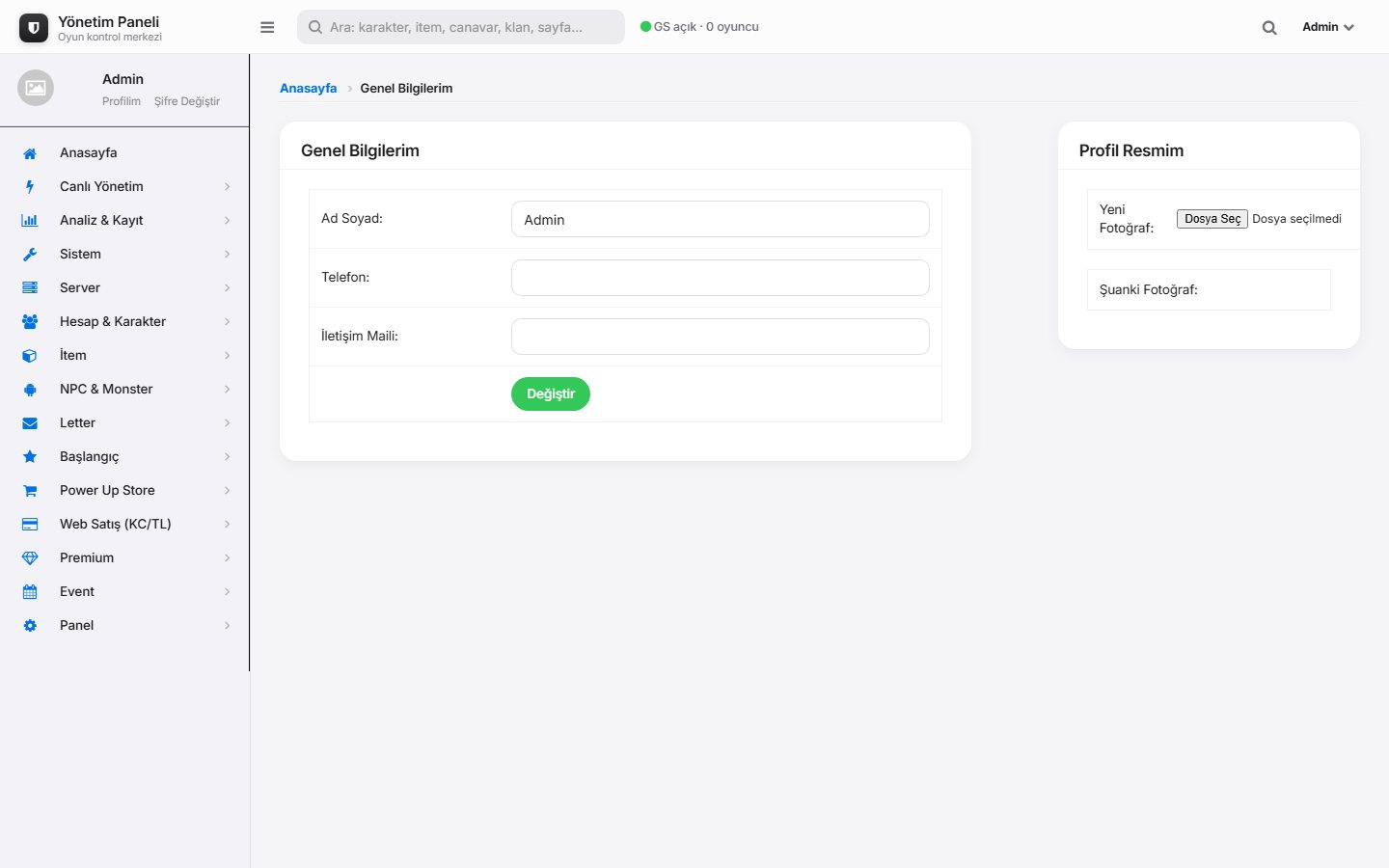Click the magnifier icon beside Admin dropdown
The image size is (1389, 868).
click(x=1269, y=28)
